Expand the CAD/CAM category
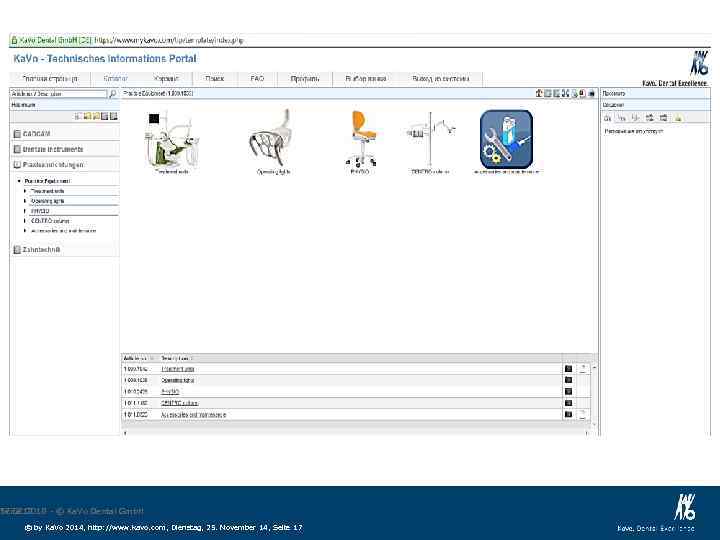 [64, 134]
